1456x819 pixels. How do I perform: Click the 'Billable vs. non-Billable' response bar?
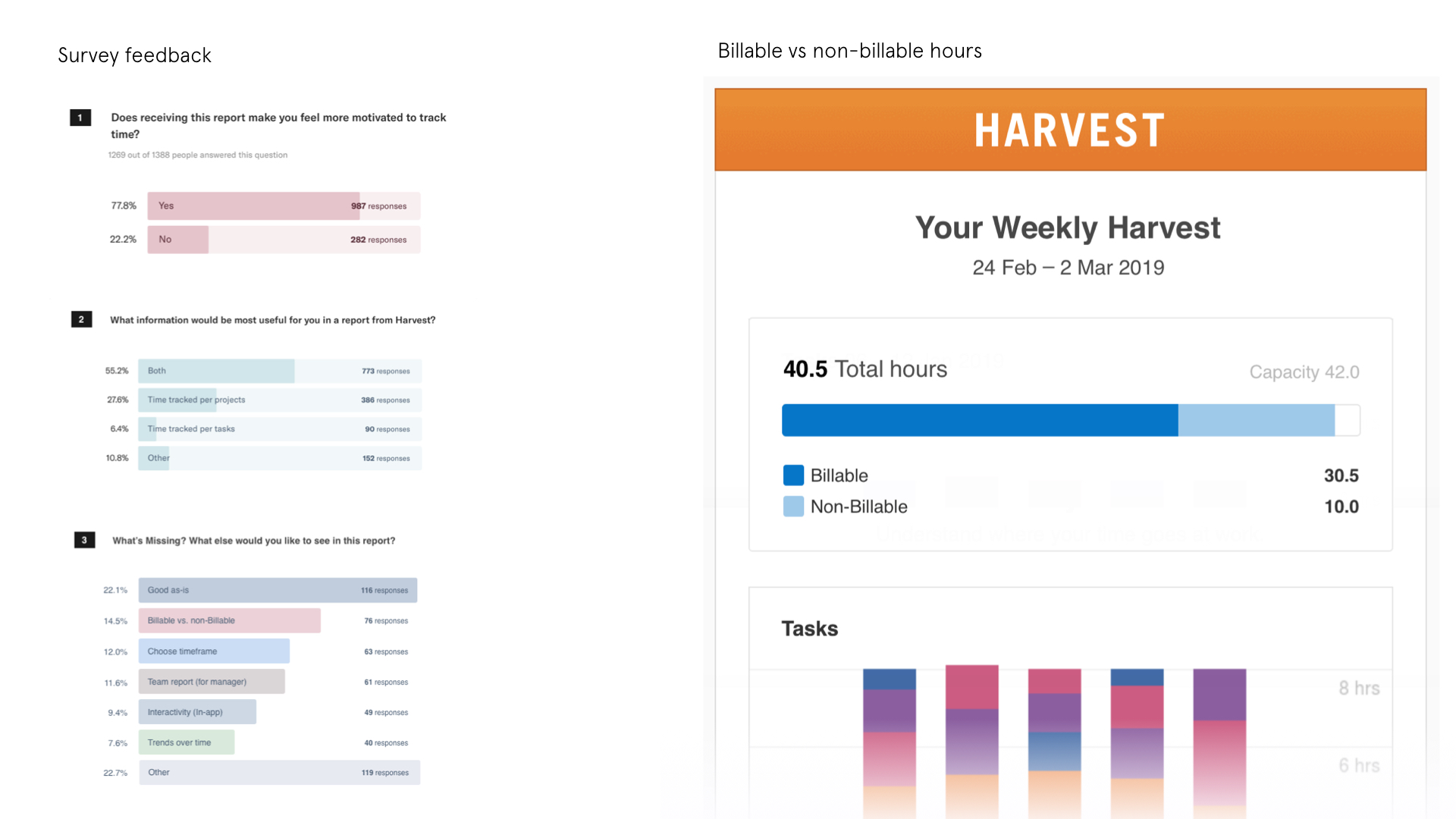click(229, 620)
